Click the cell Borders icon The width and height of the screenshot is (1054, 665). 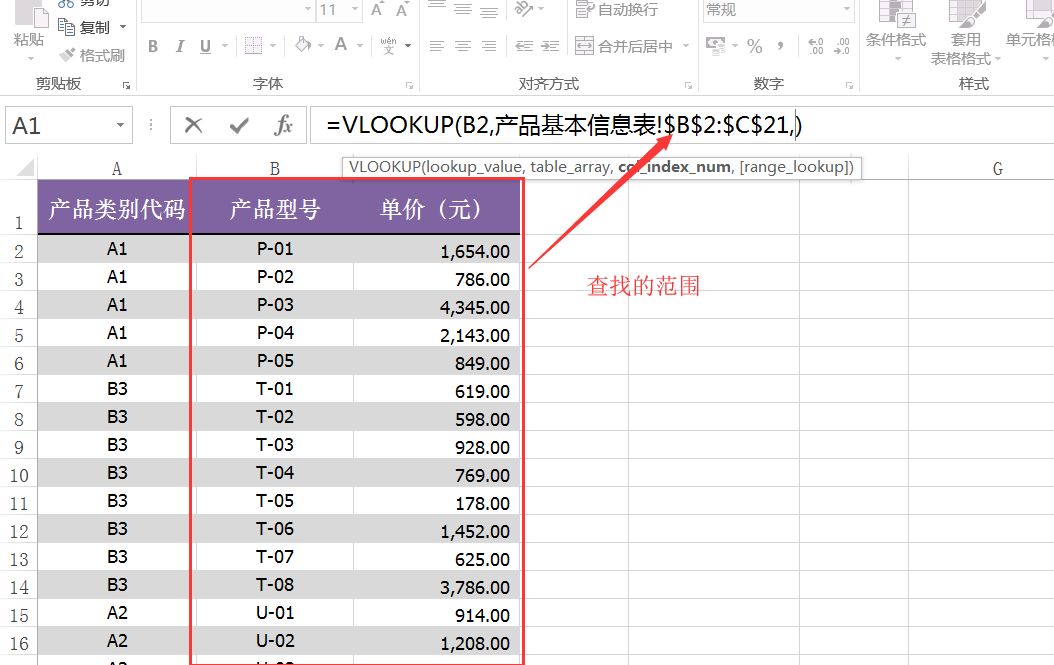(x=253, y=46)
